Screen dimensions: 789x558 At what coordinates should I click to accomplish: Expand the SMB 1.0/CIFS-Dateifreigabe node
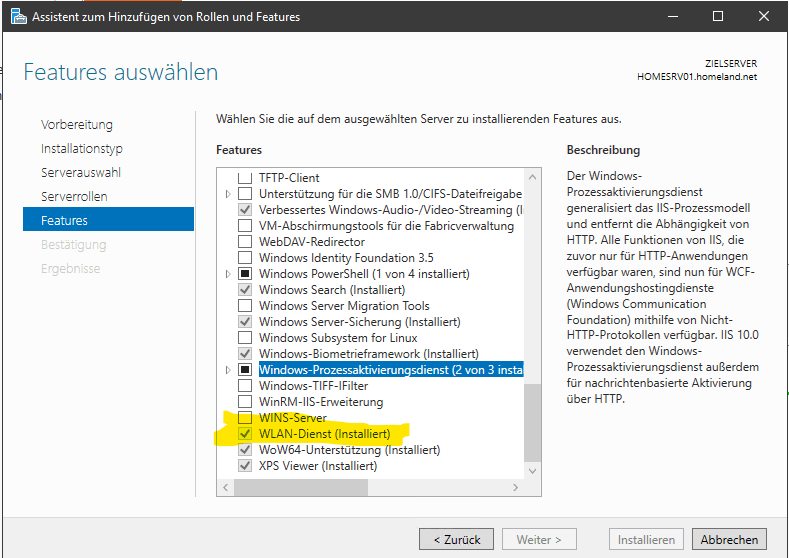point(228,193)
